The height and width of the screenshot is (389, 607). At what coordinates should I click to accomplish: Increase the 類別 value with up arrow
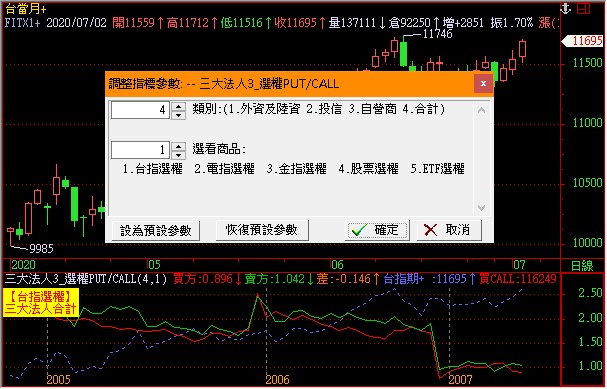[178, 106]
